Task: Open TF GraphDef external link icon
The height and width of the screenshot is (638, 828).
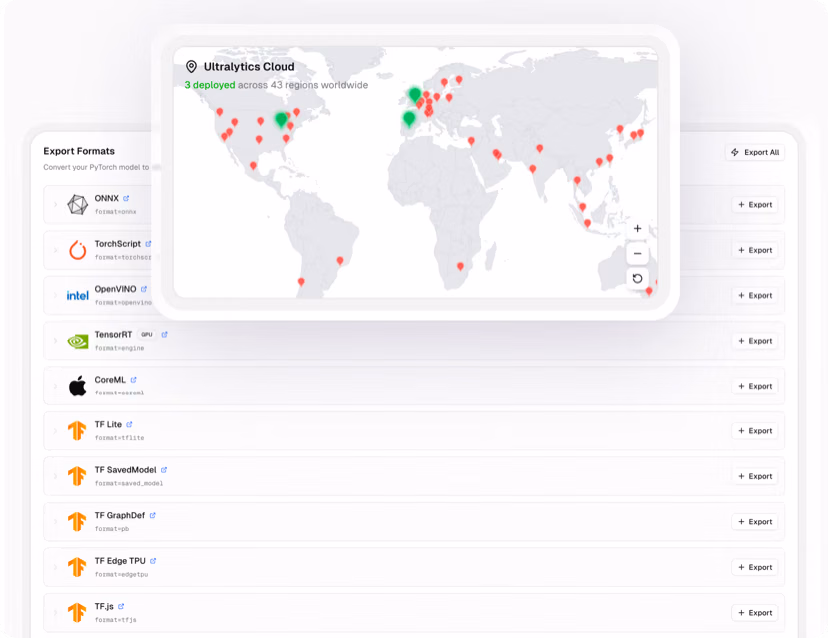Action: pyautogui.click(x=153, y=515)
